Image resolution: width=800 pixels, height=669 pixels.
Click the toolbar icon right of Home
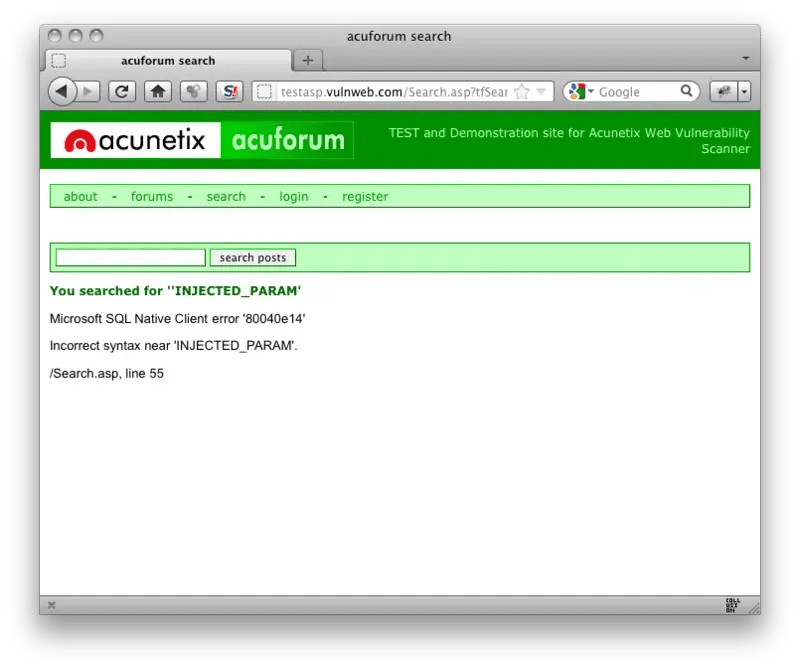[193, 92]
